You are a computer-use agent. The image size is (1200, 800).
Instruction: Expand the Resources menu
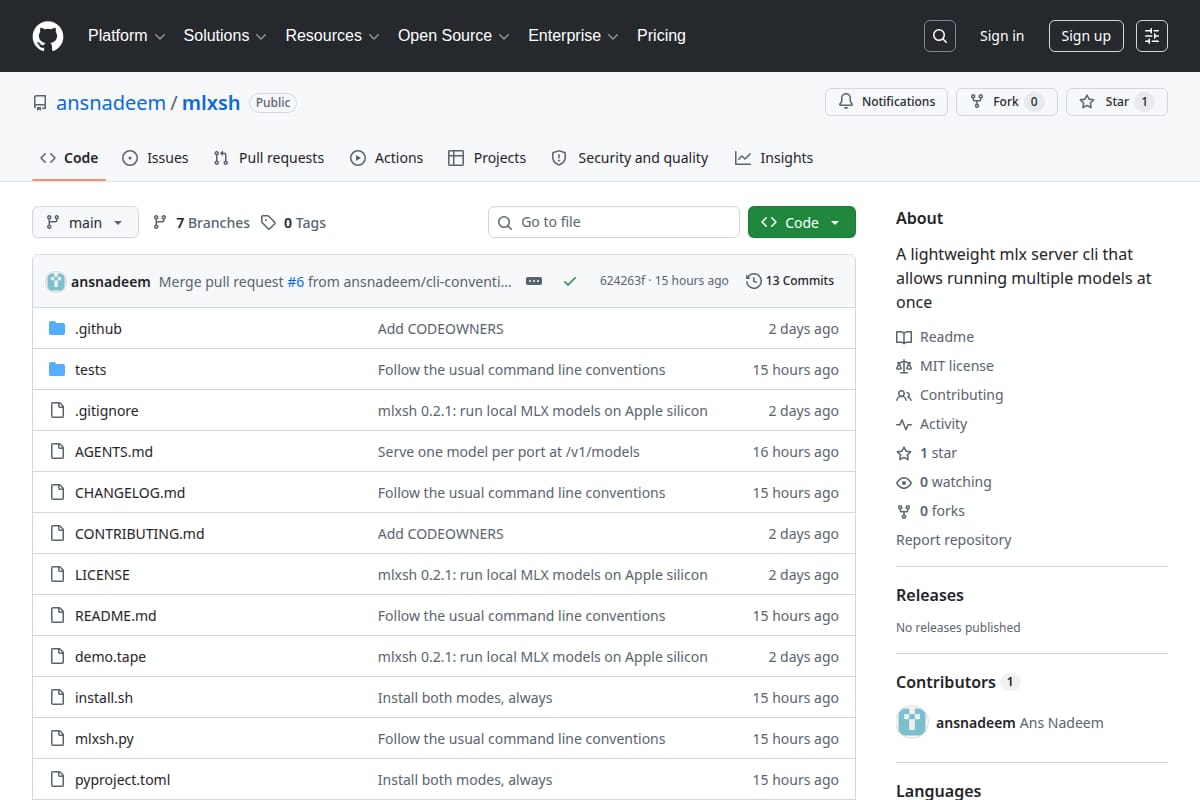[332, 36]
